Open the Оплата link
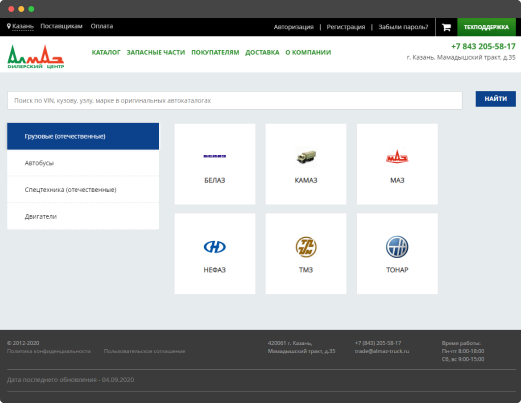The image size is (521, 403). point(102,26)
